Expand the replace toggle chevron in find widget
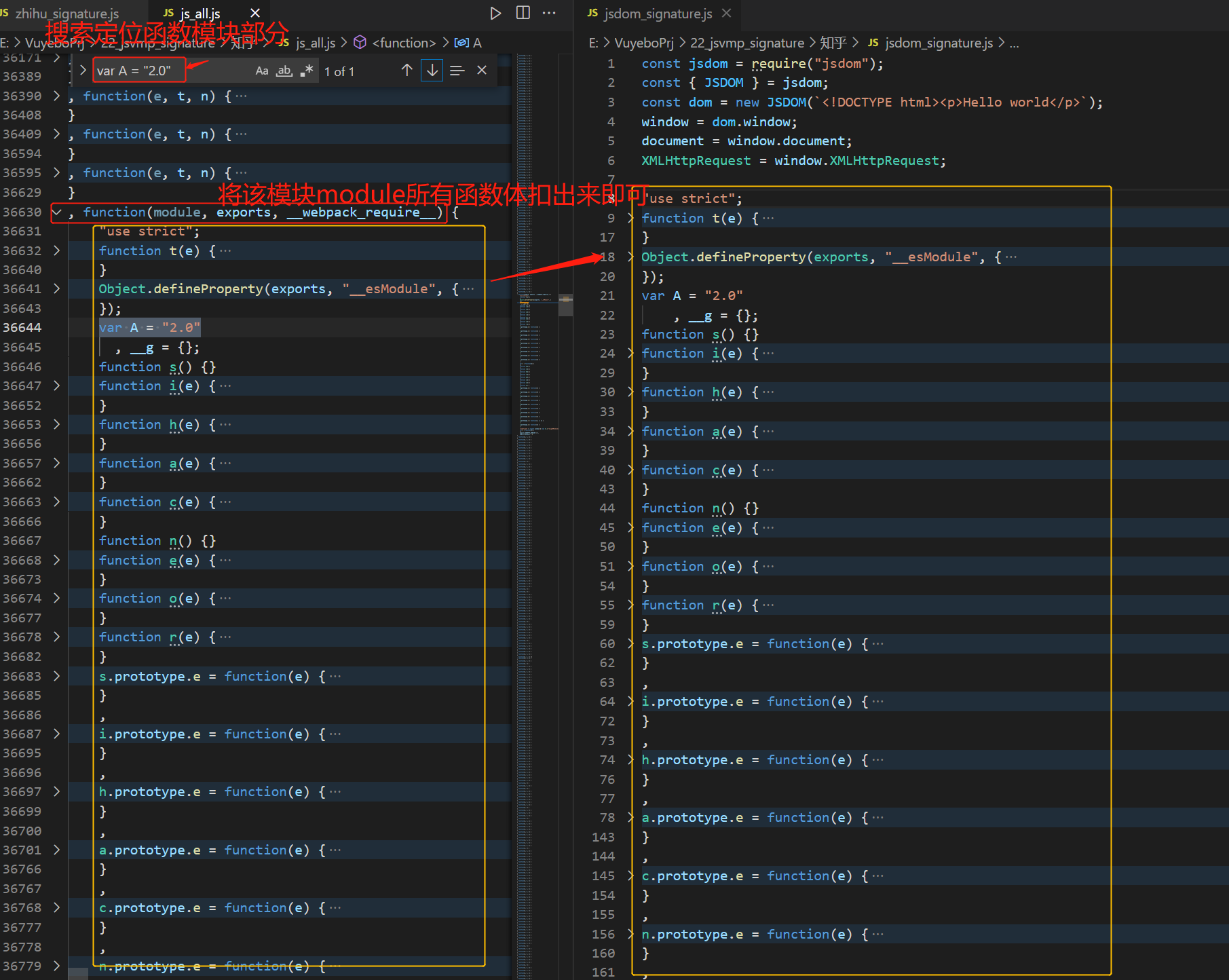The width and height of the screenshot is (1229, 980). (83, 70)
